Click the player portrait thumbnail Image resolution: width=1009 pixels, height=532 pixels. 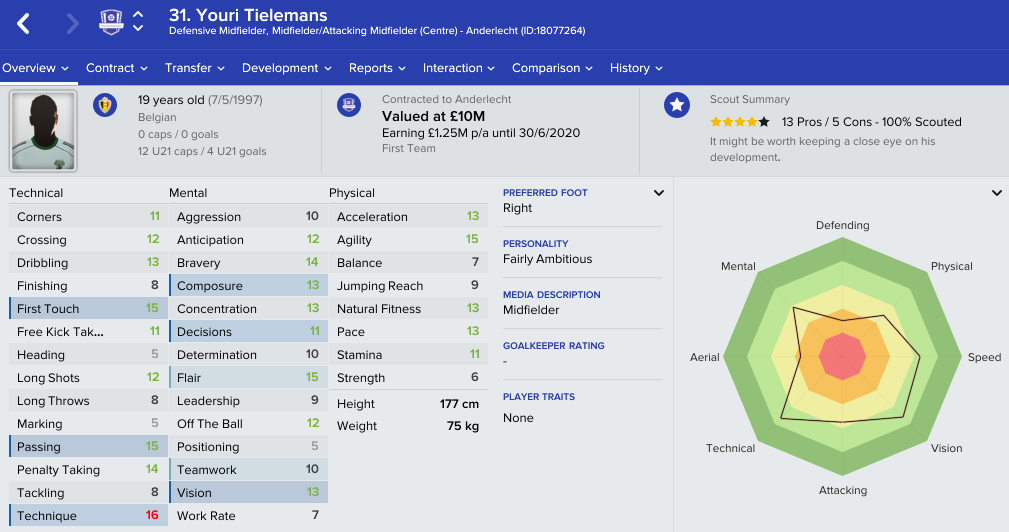43,131
